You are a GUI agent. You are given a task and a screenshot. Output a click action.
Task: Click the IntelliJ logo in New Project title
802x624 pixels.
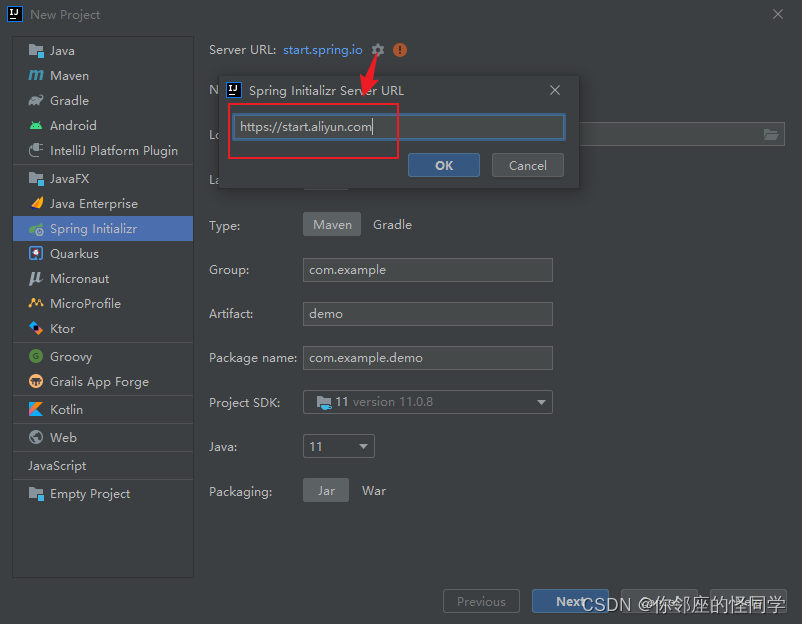[15, 14]
